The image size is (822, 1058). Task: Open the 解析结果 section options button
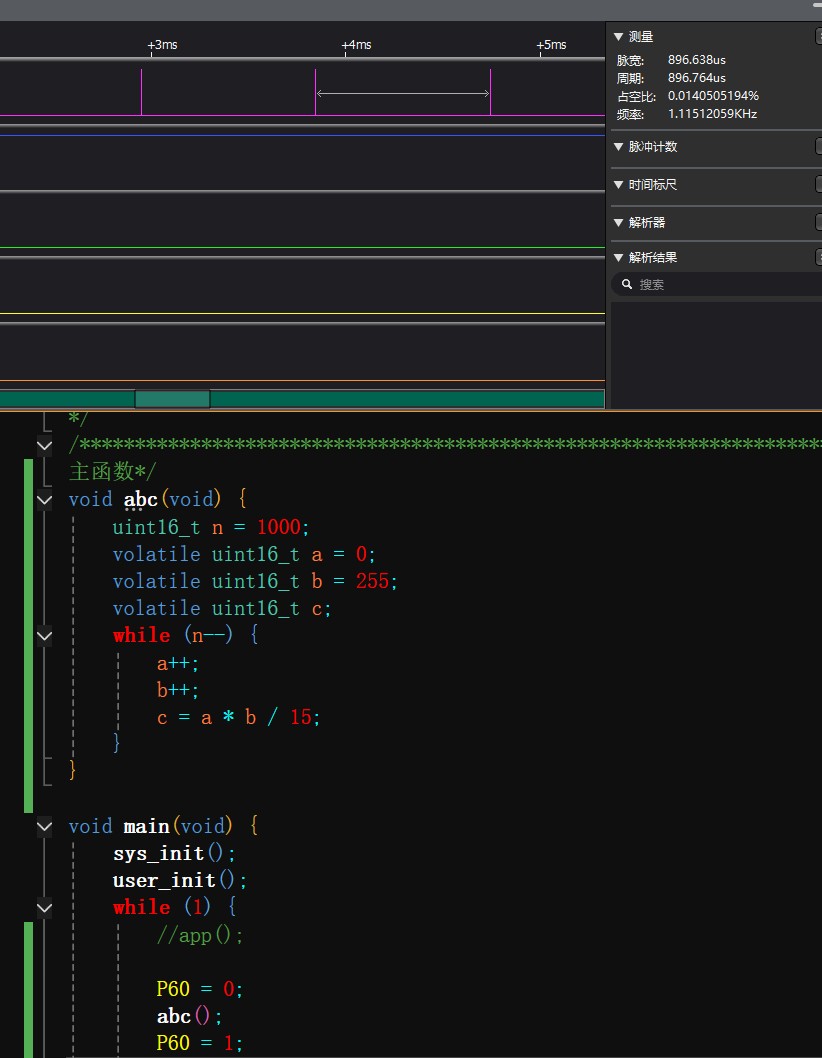[818, 258]
